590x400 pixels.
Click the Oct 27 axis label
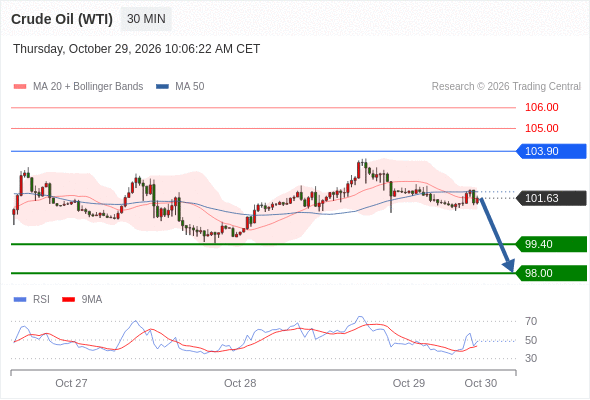(x=71, y=383)
